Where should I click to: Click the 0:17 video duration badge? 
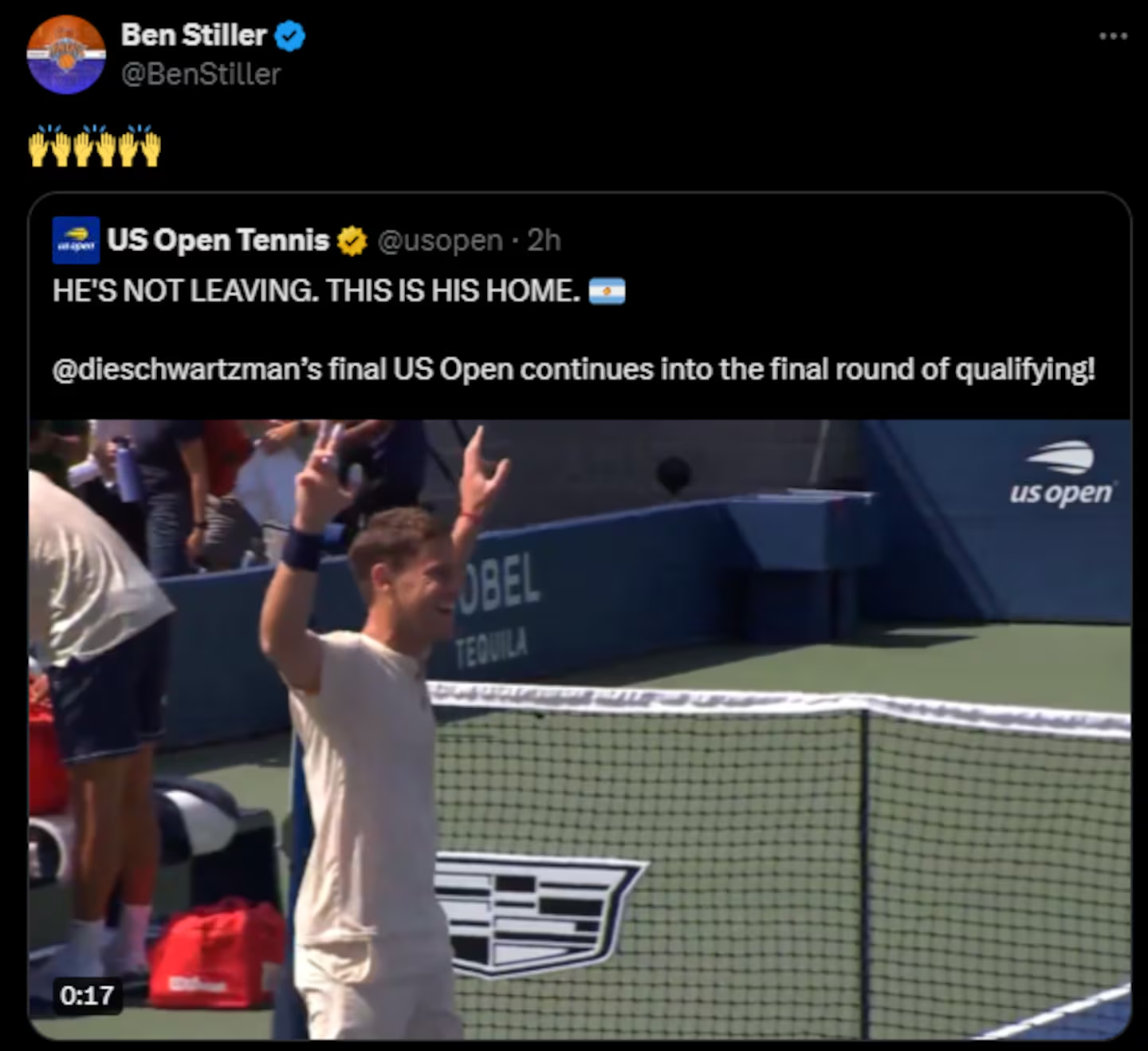87,996
